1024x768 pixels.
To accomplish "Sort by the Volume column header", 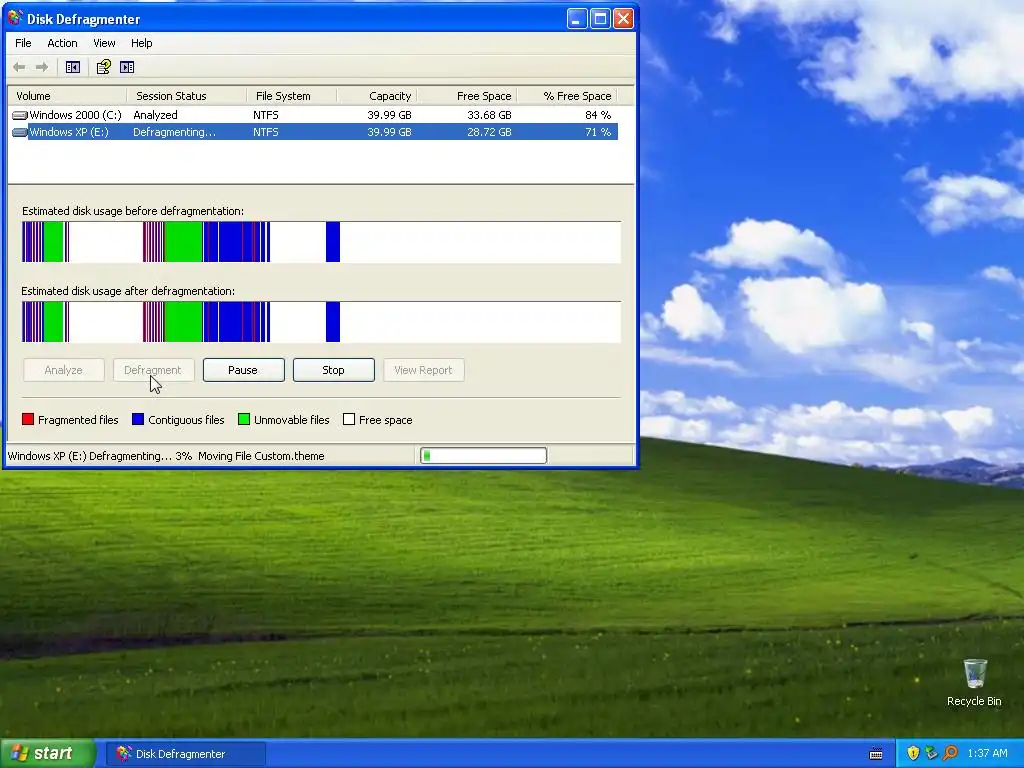I will (67, 96).
